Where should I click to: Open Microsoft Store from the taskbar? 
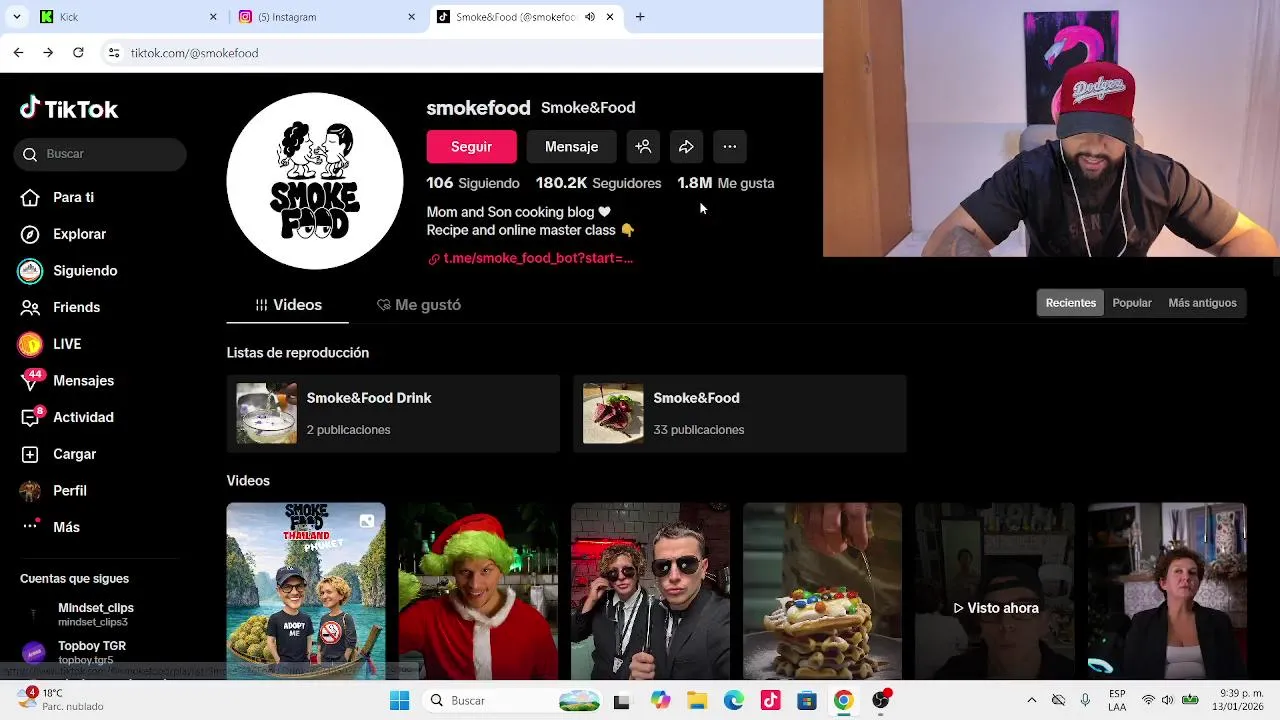point(807,701)
